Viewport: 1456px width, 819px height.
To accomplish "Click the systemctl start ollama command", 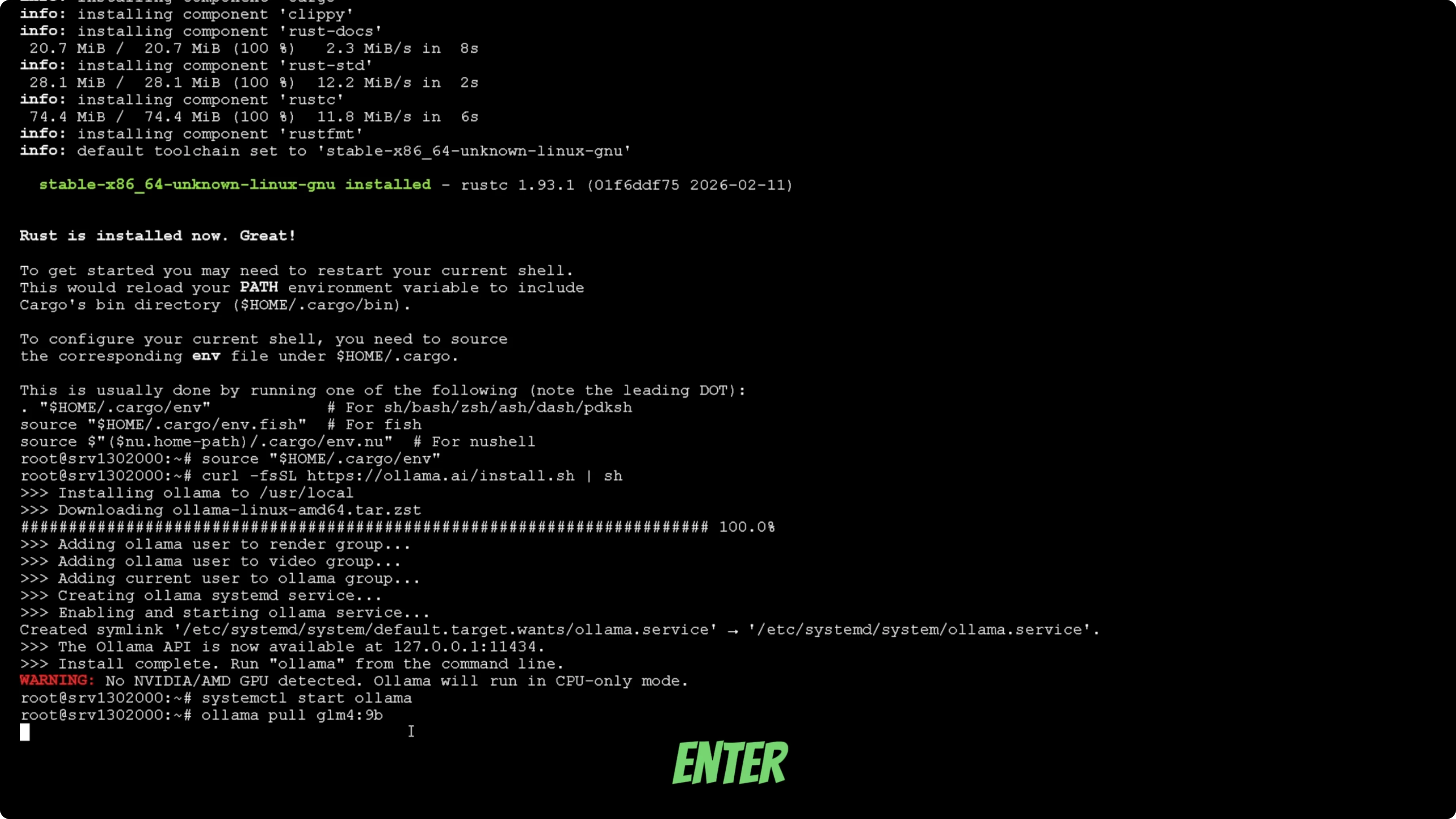I will pyautogui.click(x=307, y=698).
